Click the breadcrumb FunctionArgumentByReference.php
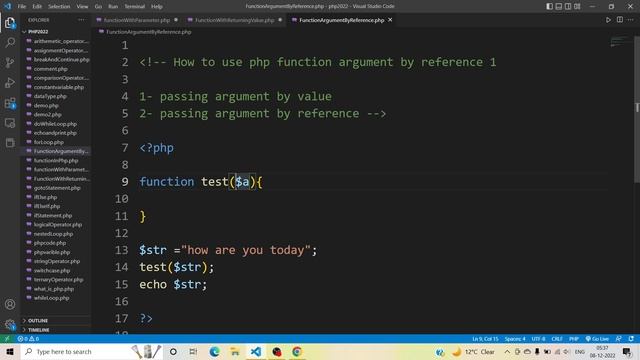640x360 pixels. pos(149,32)
